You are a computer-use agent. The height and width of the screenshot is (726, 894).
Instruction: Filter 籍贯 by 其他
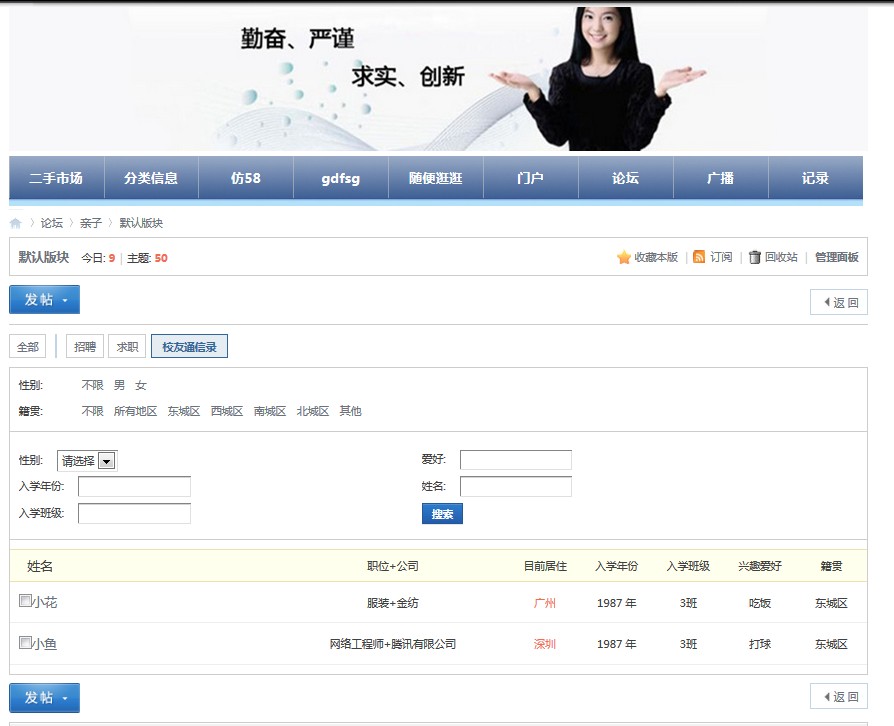[x=351, y=411]
